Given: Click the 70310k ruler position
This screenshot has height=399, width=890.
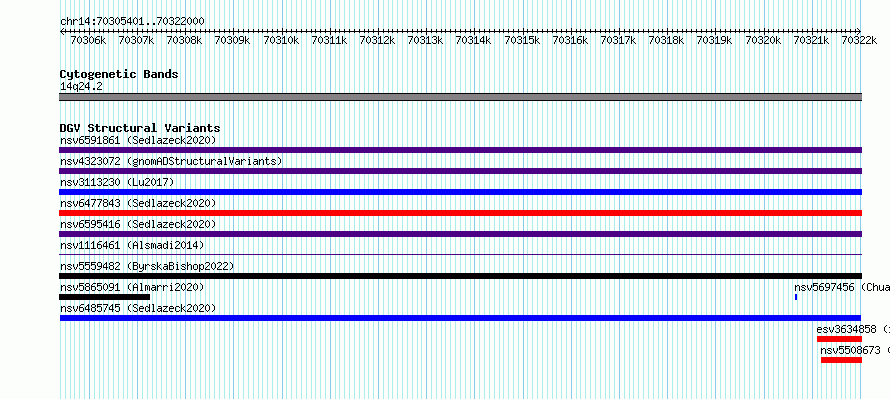Looking at the screenshot, I should click(281, 40).
